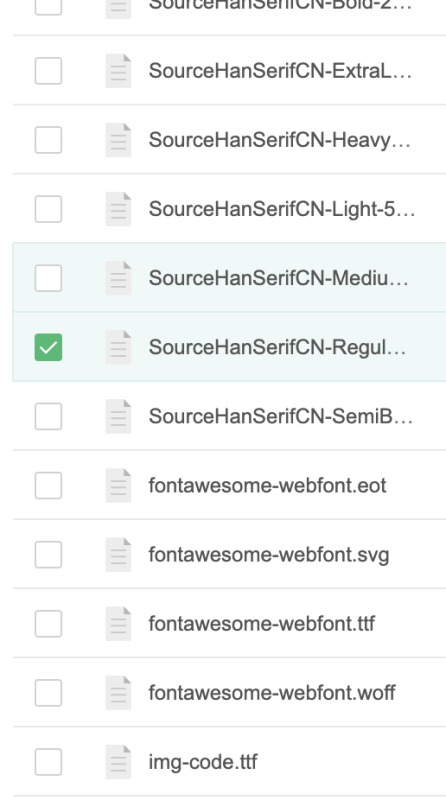Check the SourceHanSerifCN-Mediu… checkbox
446x800 pixels.
tap(48, 278)
